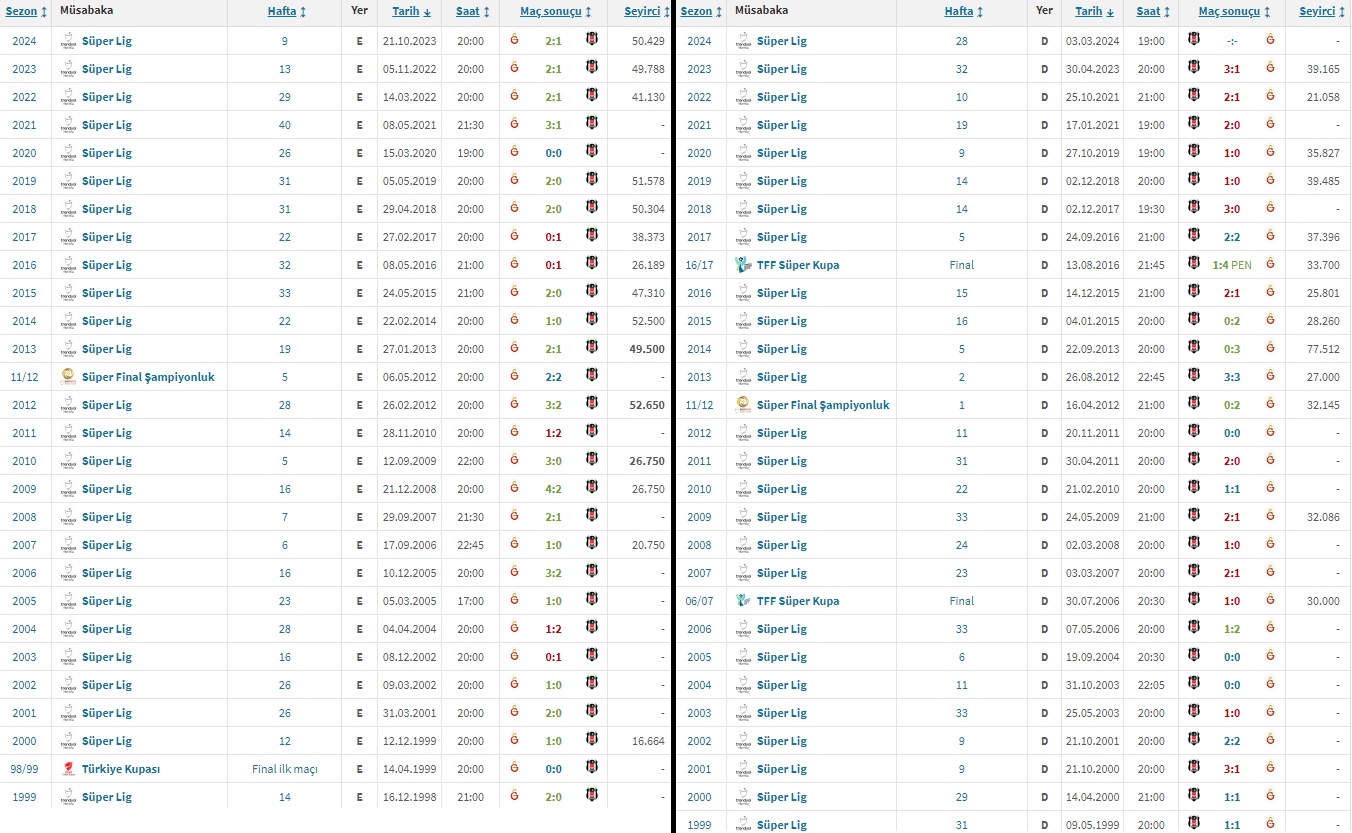This screenshot has height=833, width=1352.
Task: Click Beşiktaş crest in the 13.08.2016 Süper Kupa row
Action: (x=1193, y=263)
